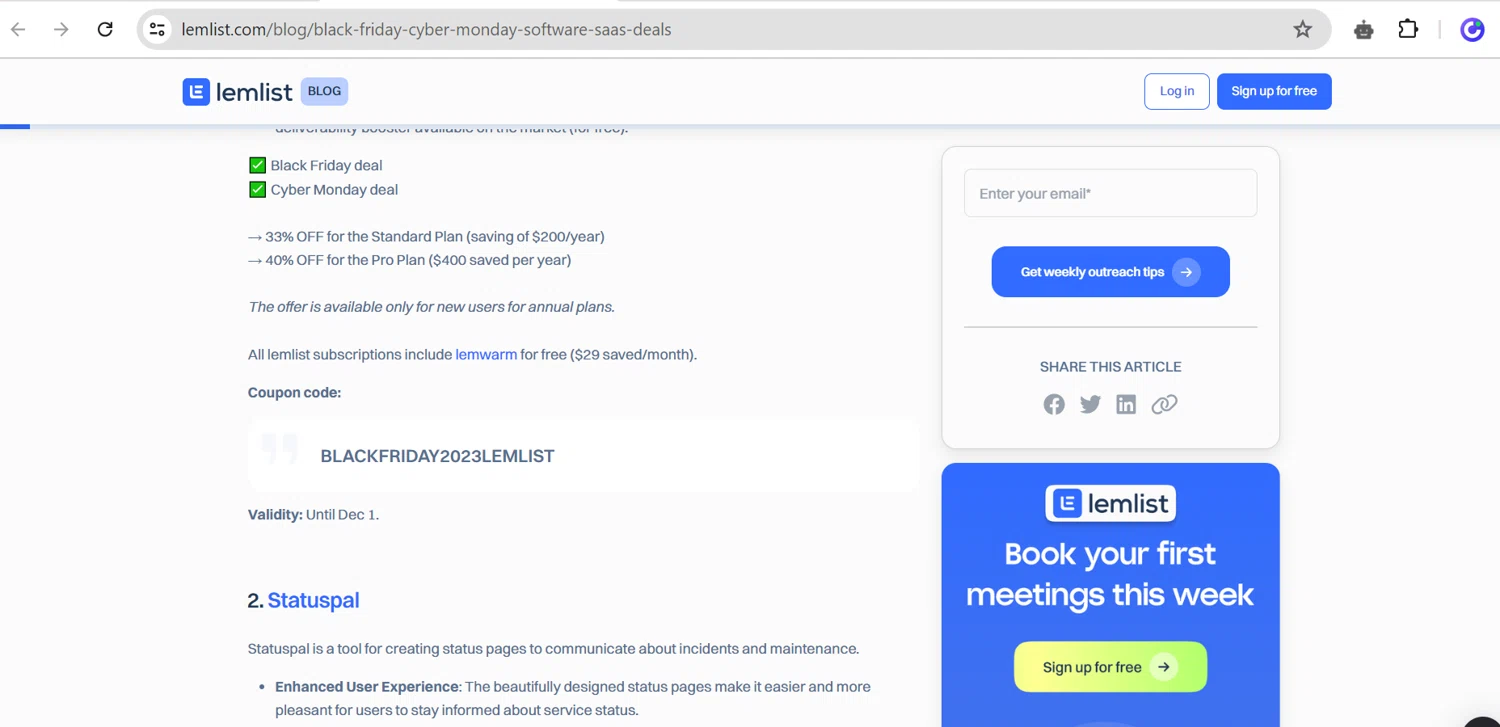Click the Log in button
The image size is (1500, 727).
pyautogui.click(x=1177, y=91)
